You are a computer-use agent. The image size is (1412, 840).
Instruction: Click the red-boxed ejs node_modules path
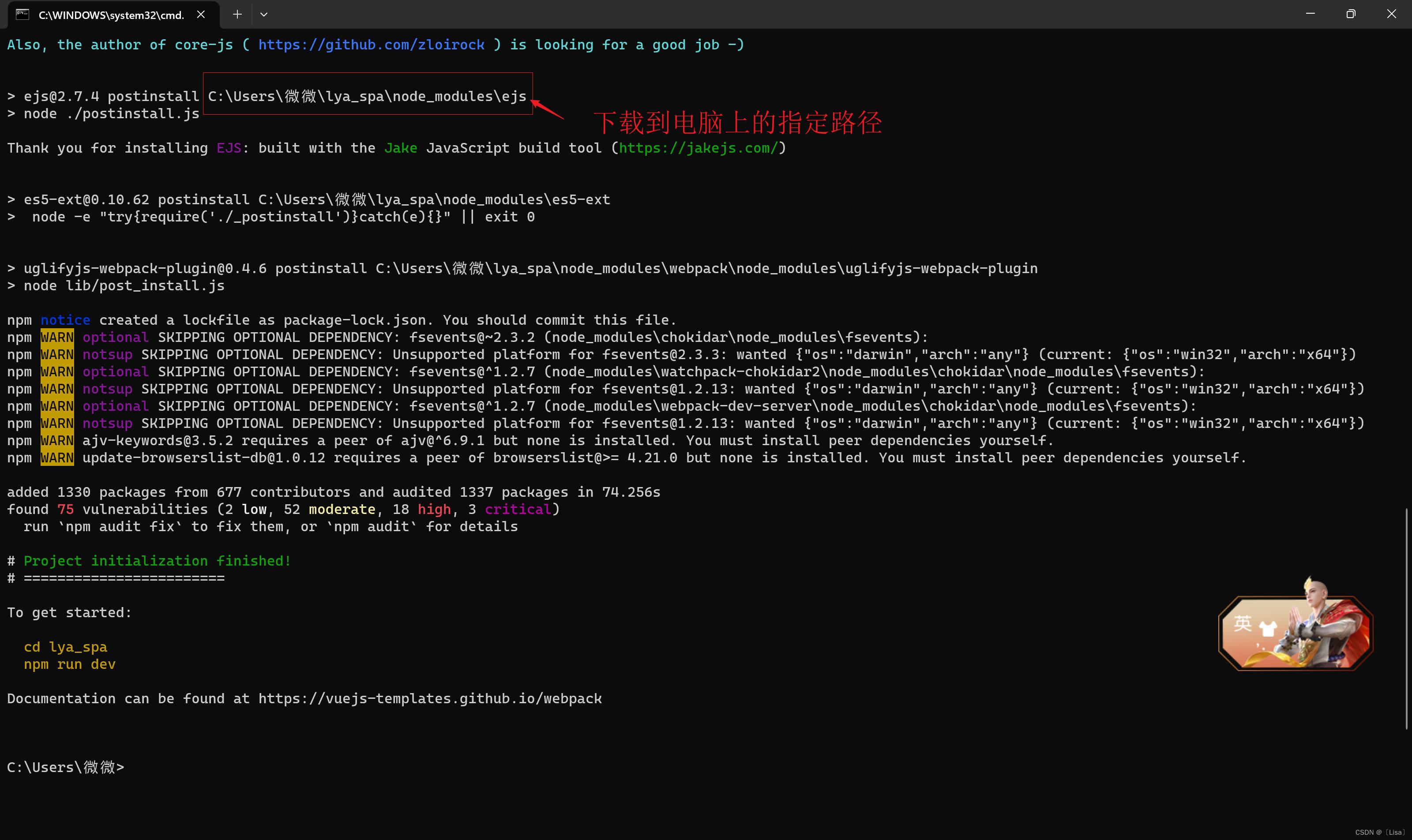(x=368, y=96)
